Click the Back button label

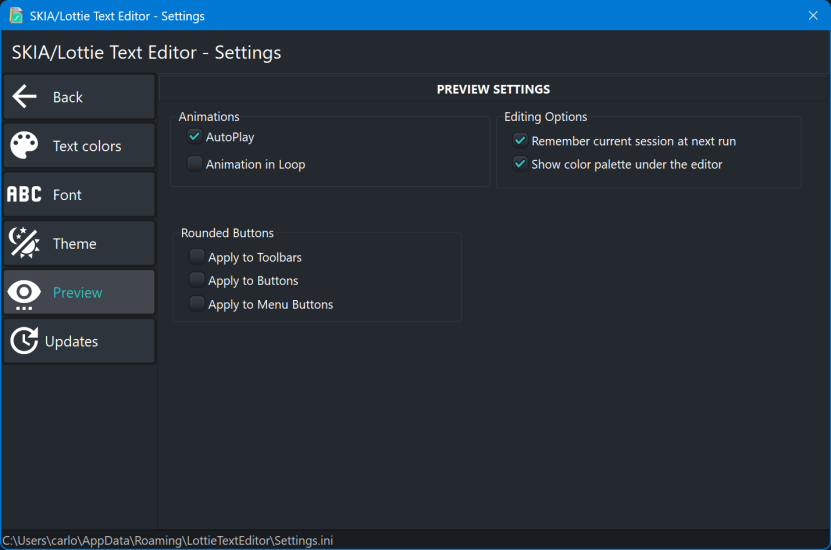(x=67, y=97)
